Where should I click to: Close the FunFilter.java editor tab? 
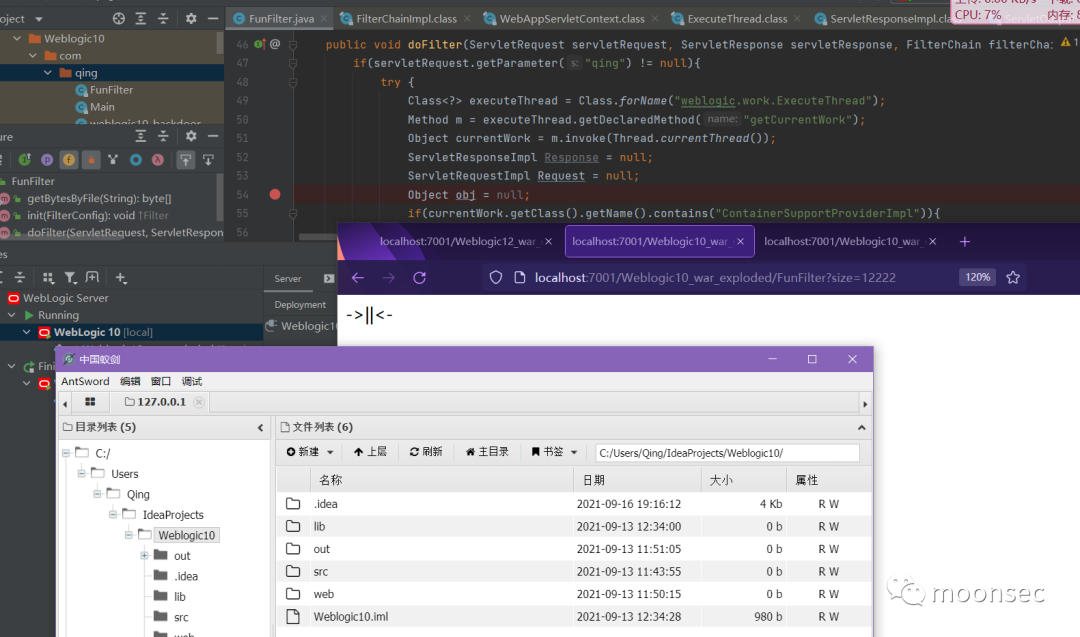pyautogui.click(x=324, y=19)
